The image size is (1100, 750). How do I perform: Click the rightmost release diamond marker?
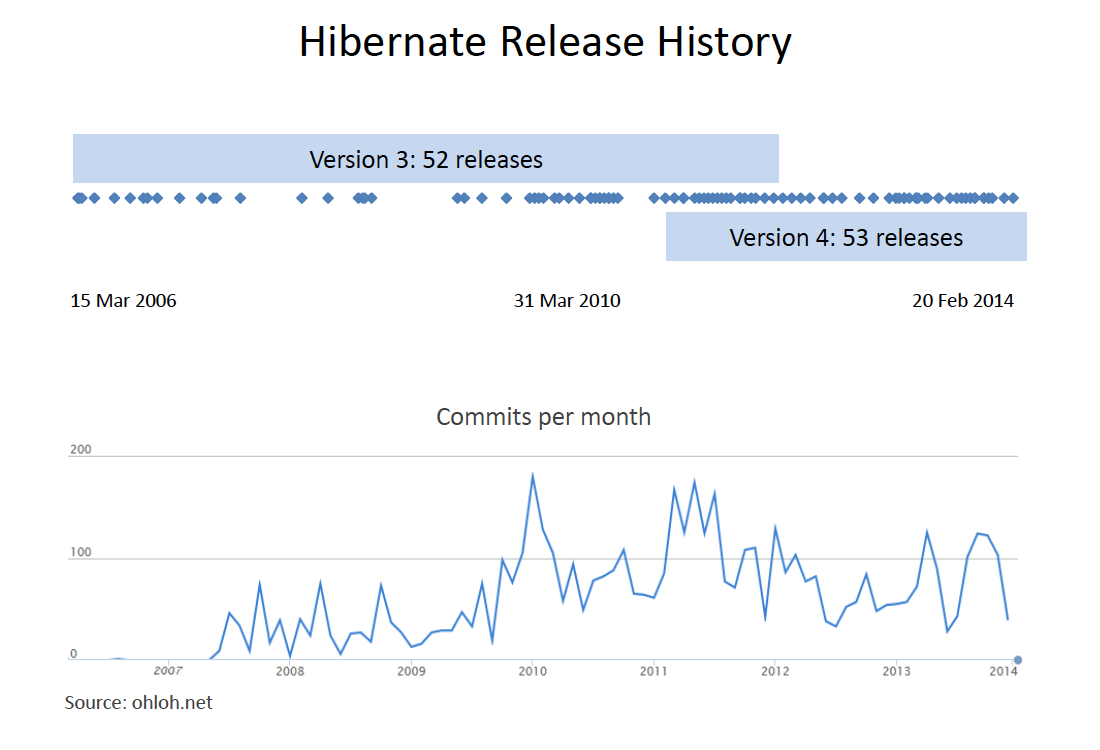coord(1013,198)
